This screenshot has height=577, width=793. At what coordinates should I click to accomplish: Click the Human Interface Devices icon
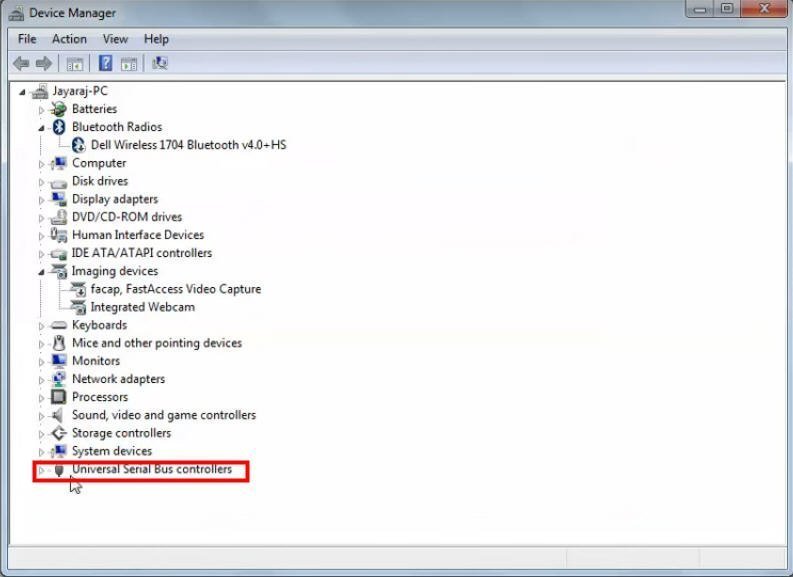[x=59, y=235]
